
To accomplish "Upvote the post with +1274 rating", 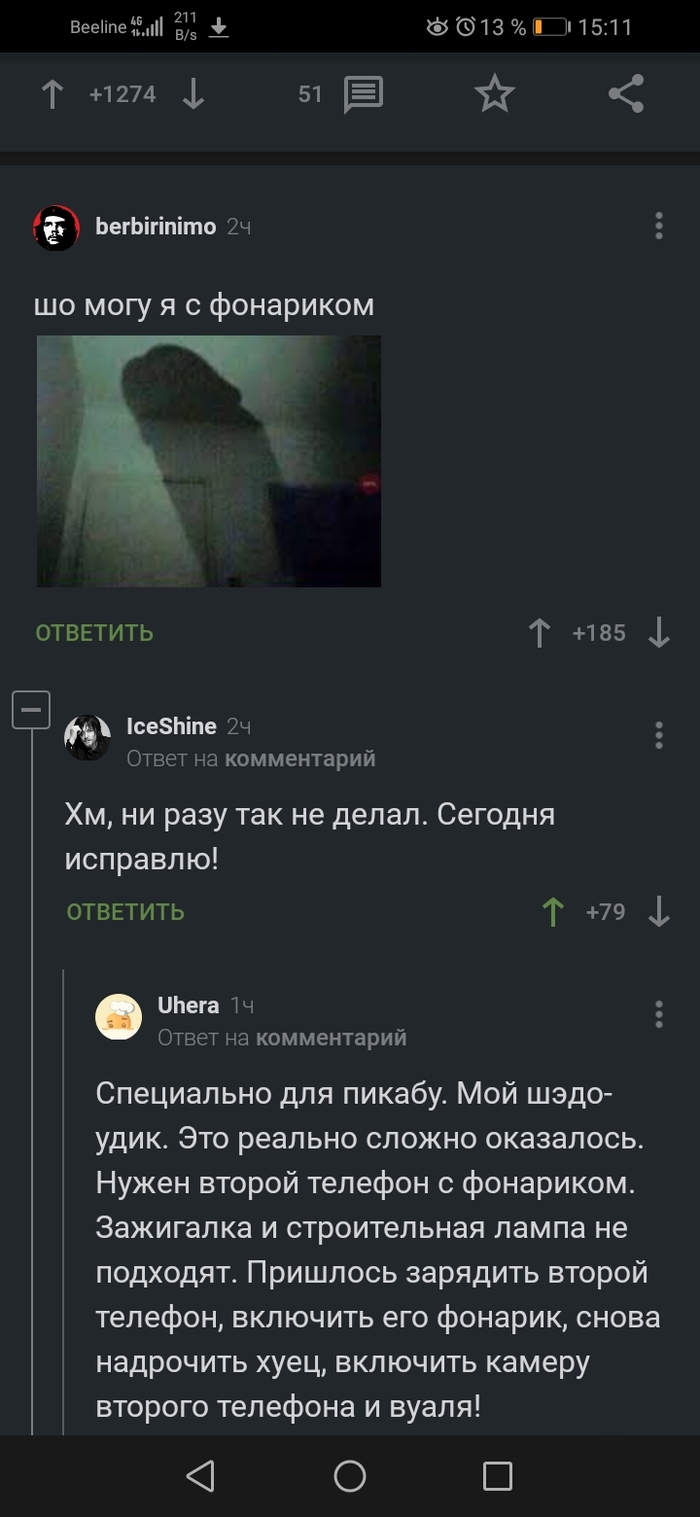I will [52, 95].
